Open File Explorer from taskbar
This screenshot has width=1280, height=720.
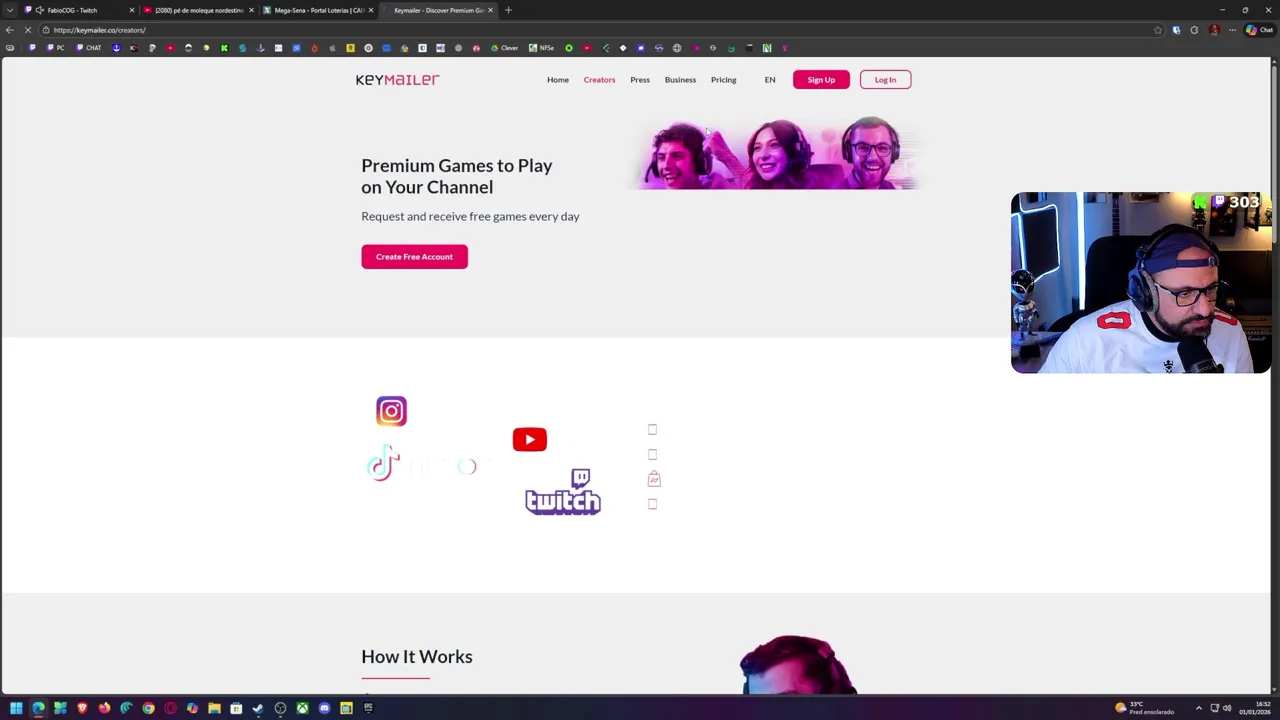[x=214, y=709]
